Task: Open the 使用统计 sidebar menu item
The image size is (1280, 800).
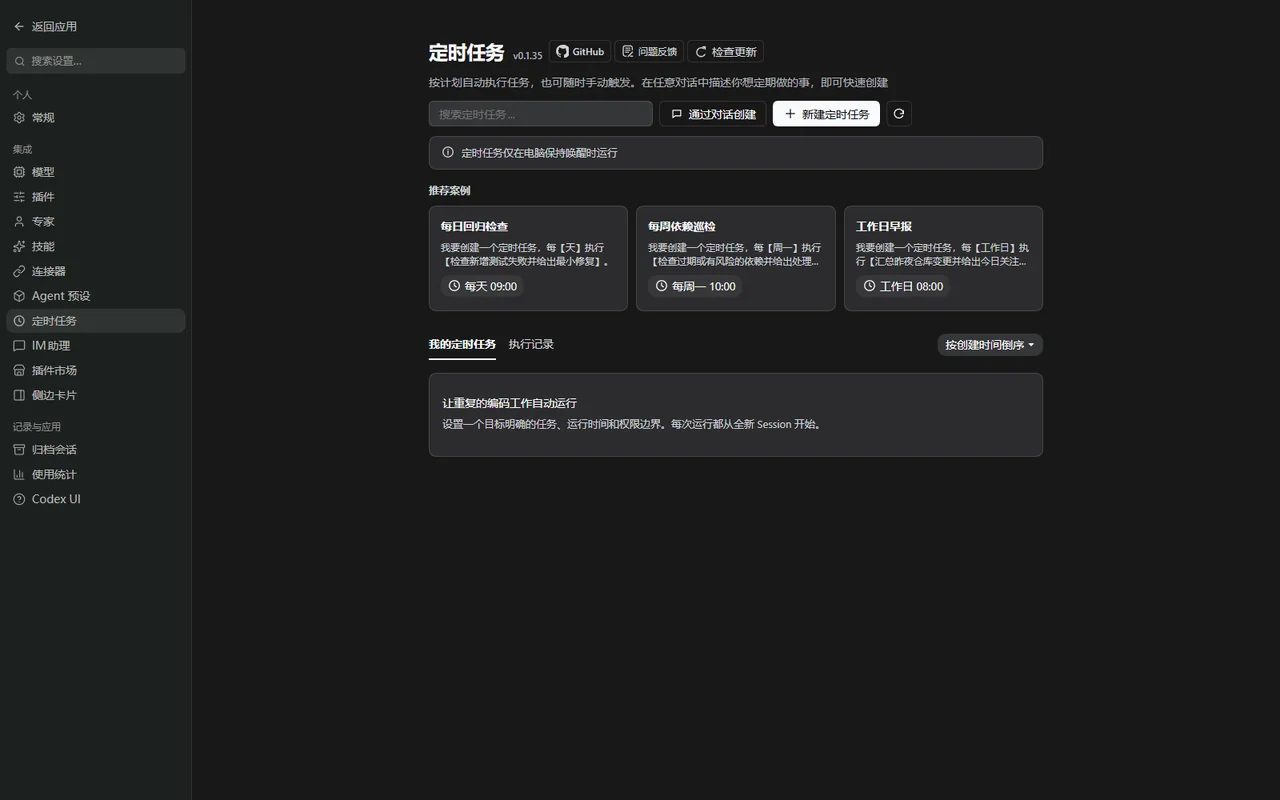Action: click(x=96, y=474)
